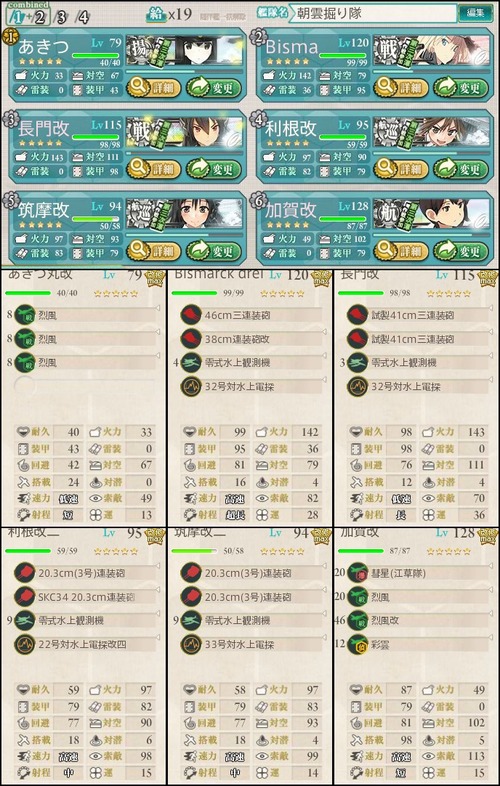Click 筑摩改's green HP bar

[x=96, y=219]
